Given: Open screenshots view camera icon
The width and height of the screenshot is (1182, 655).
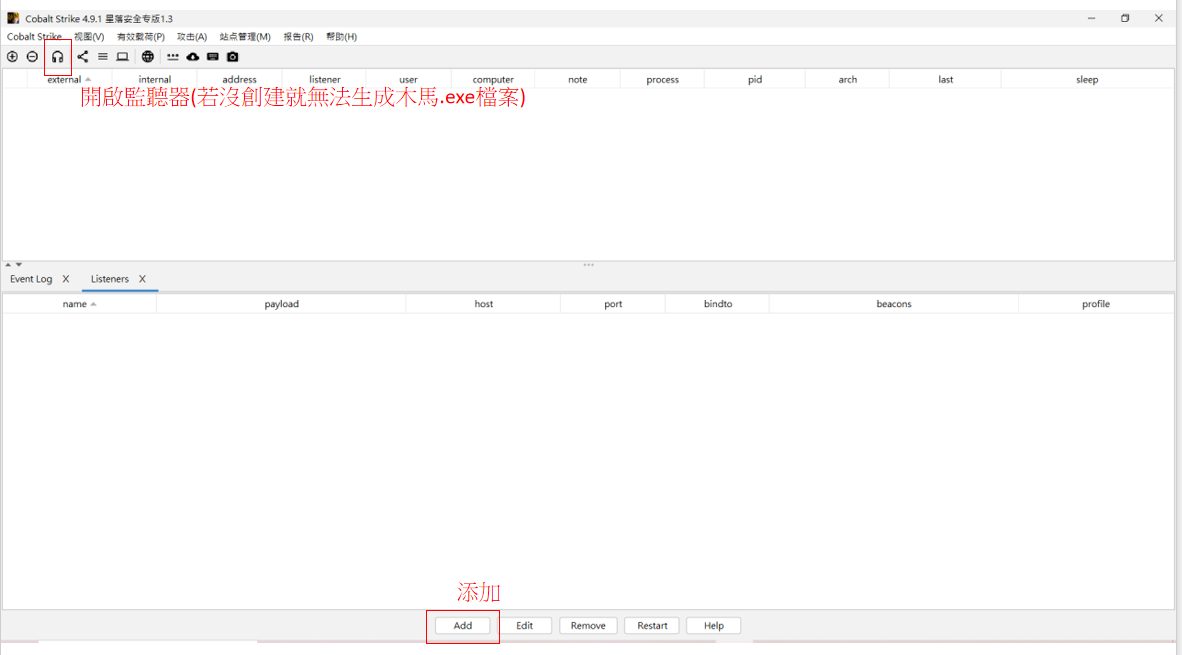Looking at the screenshot, I should (233, 57).
